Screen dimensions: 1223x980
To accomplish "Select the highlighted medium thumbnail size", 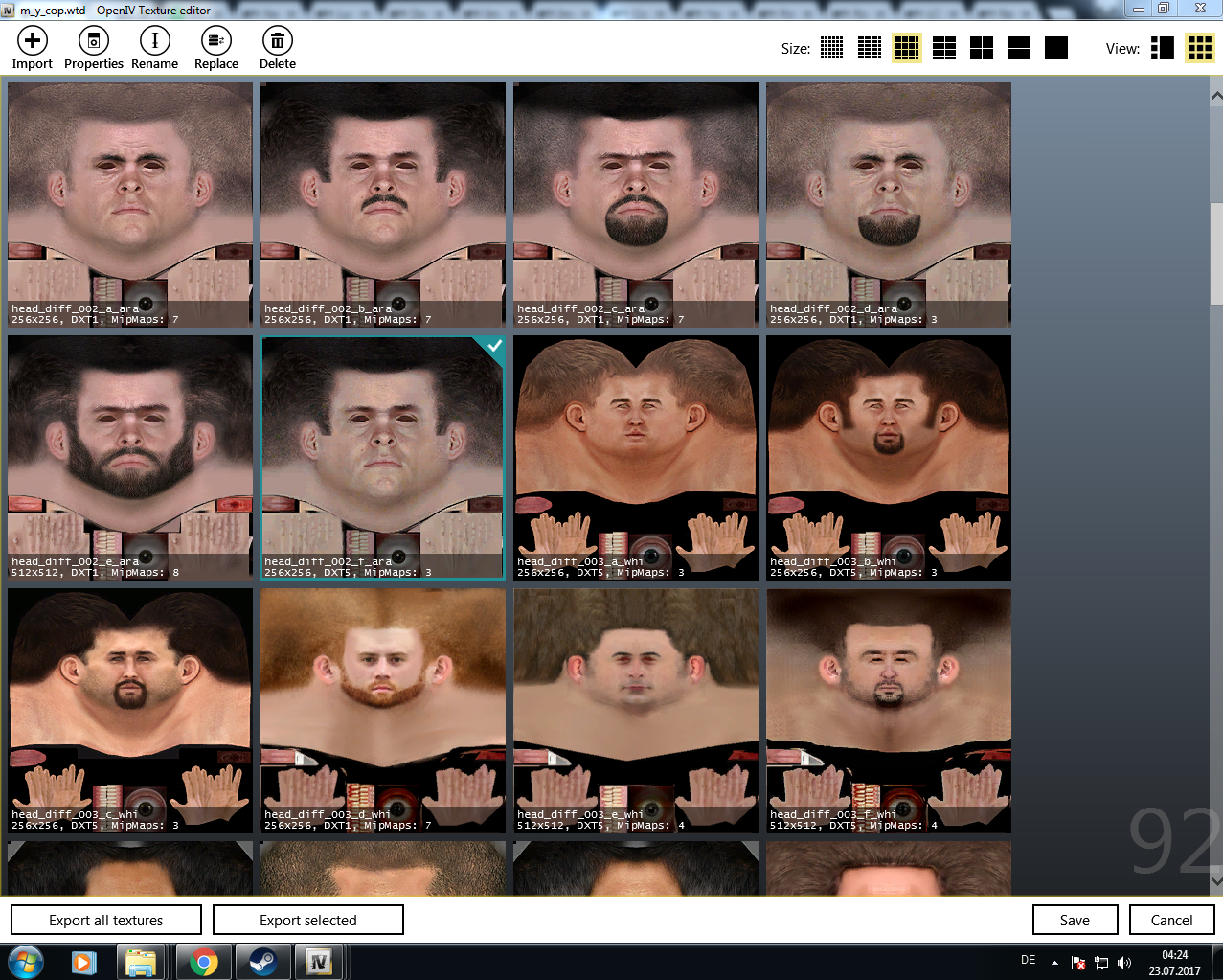I will (907, 48).
